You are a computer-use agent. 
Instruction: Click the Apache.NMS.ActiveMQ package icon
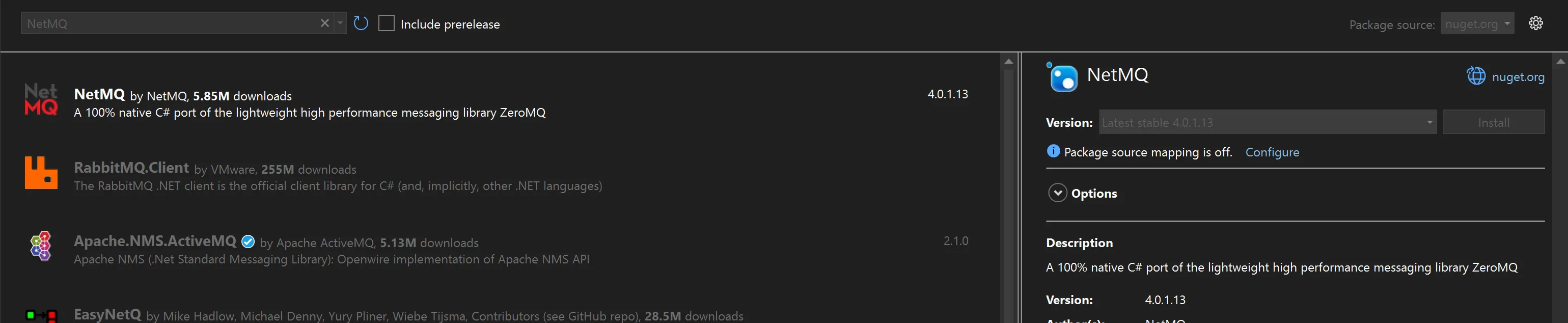(x=41, y=246)
